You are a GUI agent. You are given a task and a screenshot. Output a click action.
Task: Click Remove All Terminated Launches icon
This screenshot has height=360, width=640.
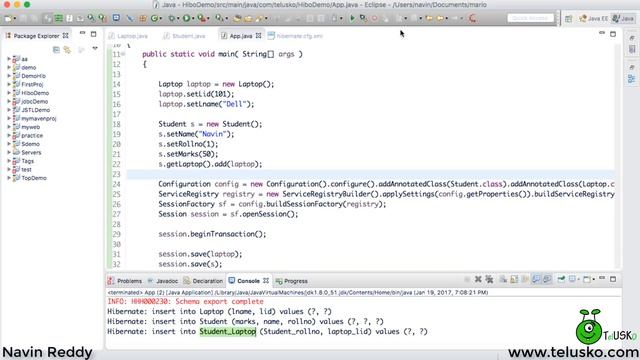(x=489, y=280)
